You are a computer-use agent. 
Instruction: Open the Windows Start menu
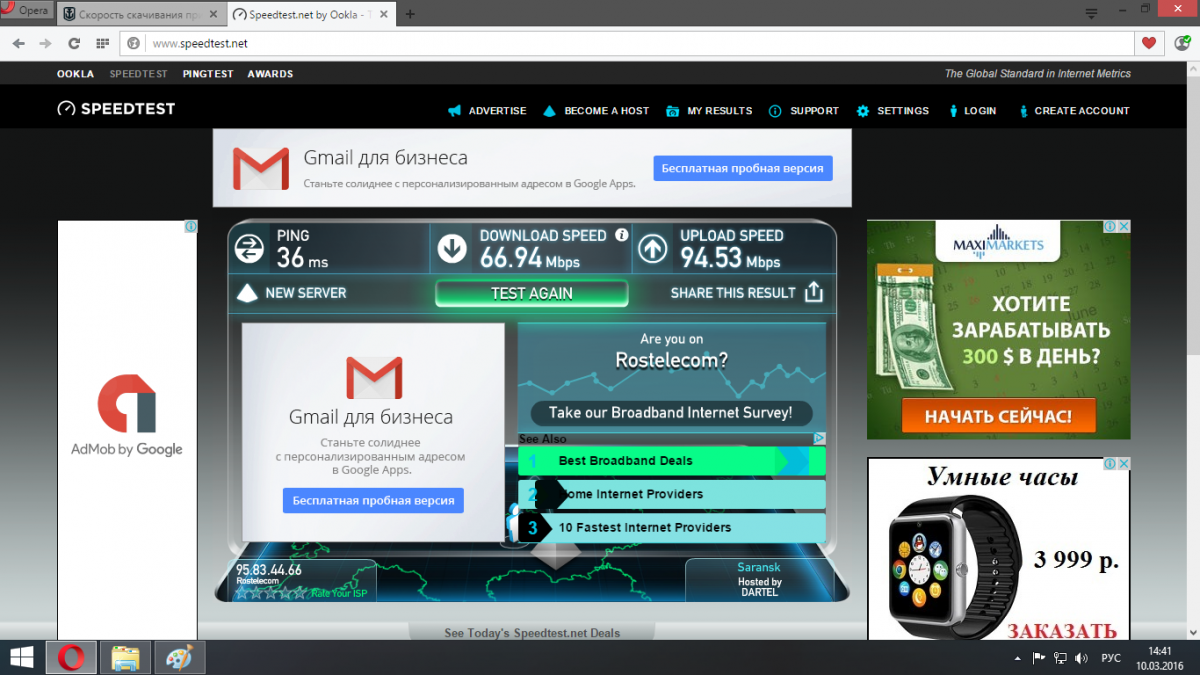tap(20, 658)
